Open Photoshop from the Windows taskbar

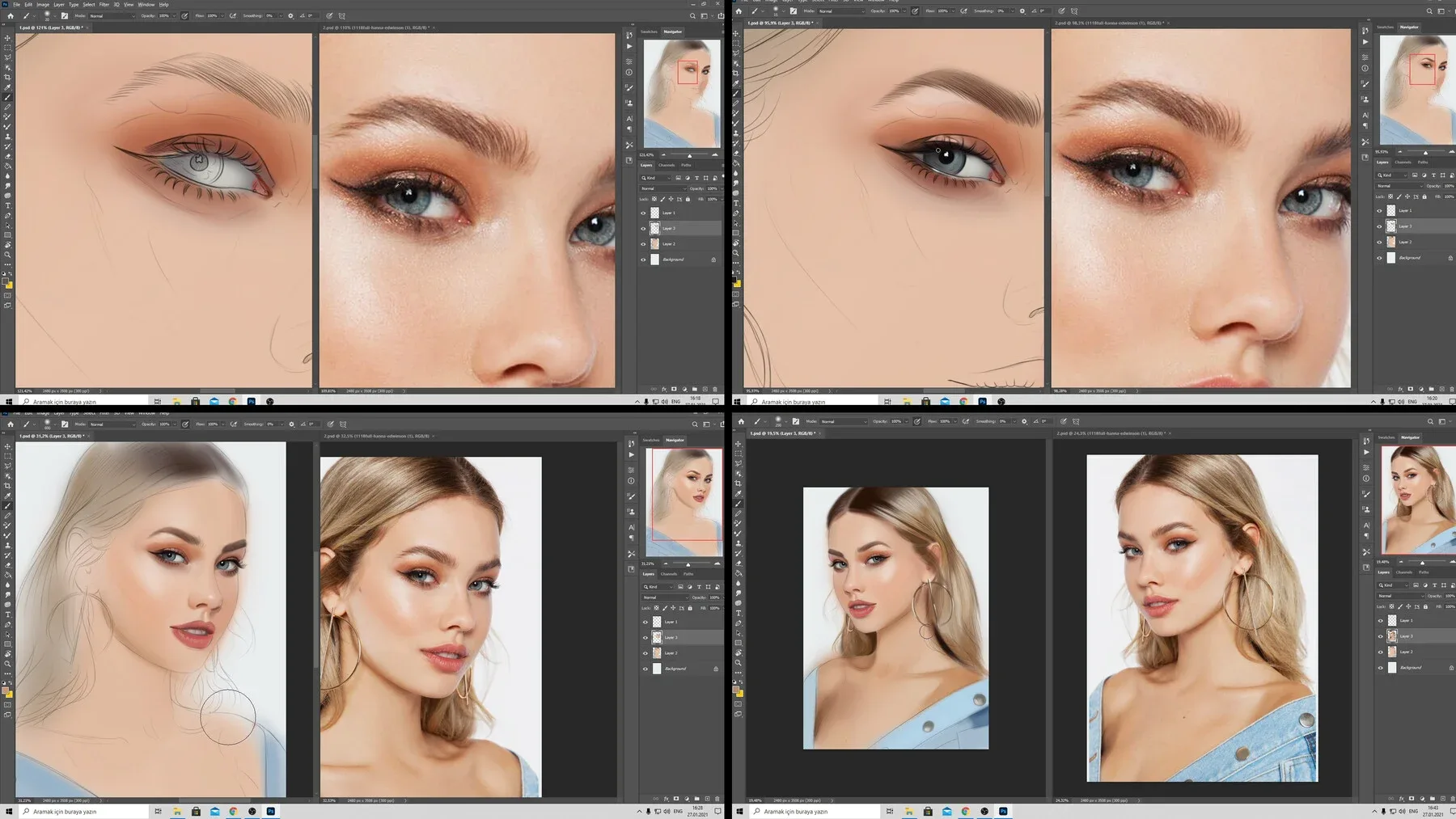coord(252,402)
